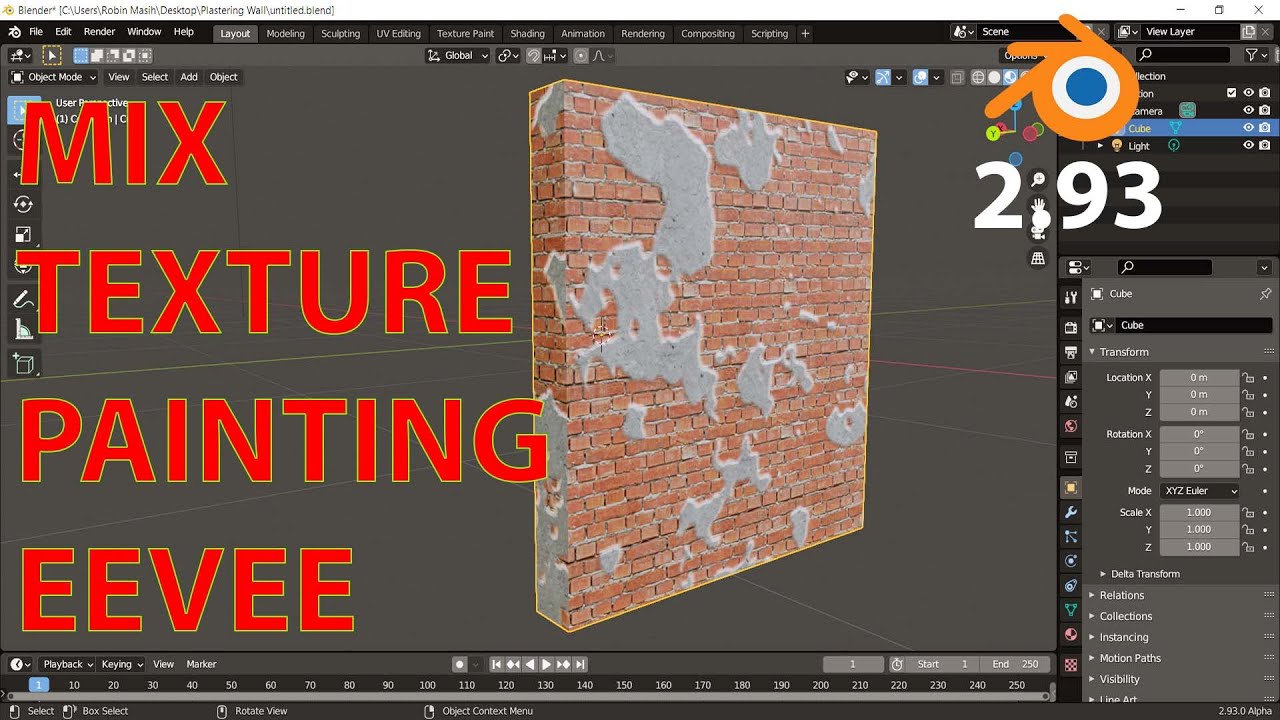Switch to the Texture Paint workspace tab
This screenshot has width=1280, height=720.
(x=466, y=33)
